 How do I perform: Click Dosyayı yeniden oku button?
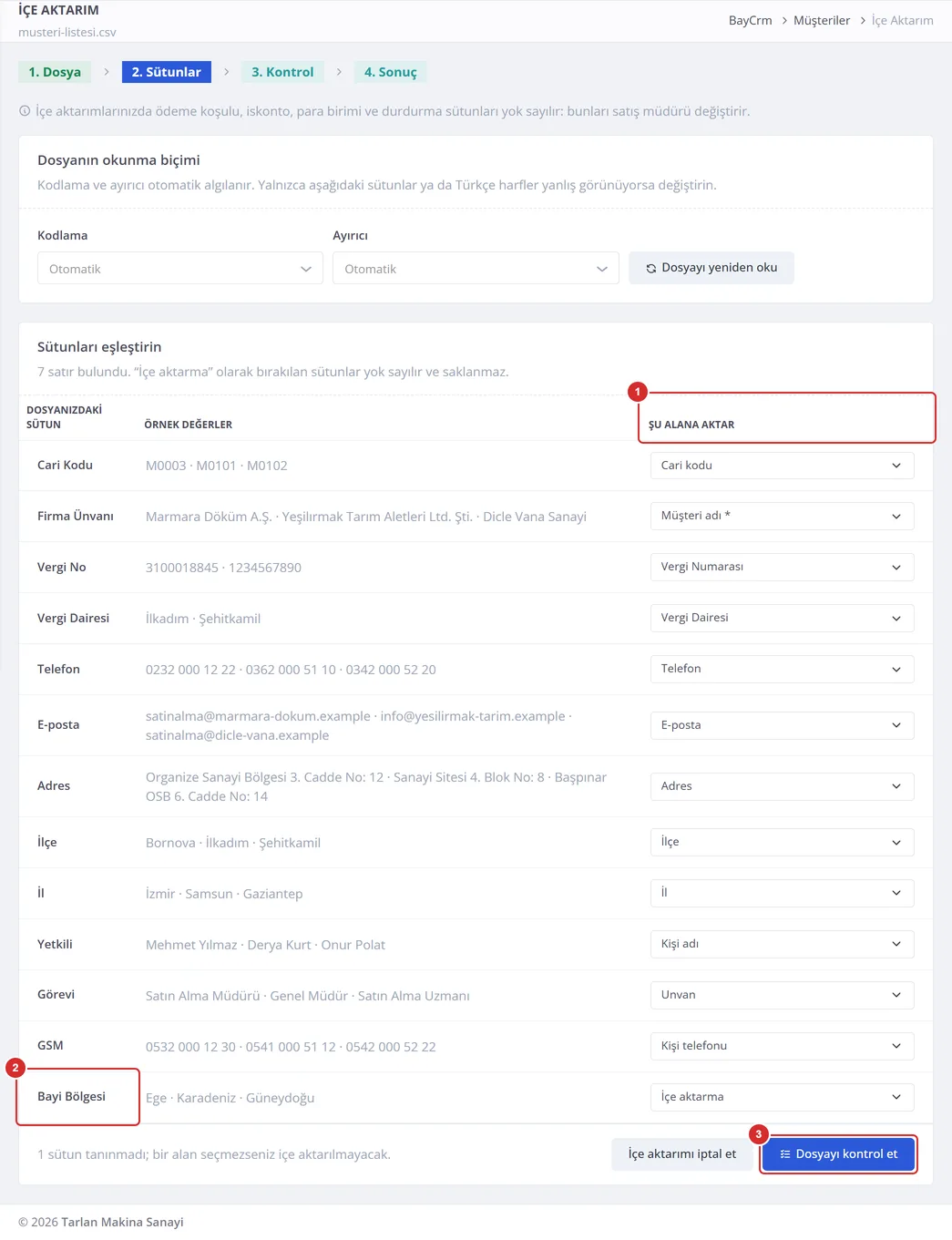coord(711,268)
